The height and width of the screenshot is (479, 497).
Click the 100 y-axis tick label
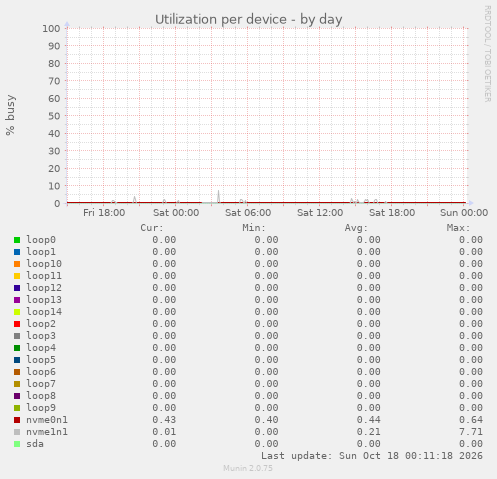click(51, 28)
